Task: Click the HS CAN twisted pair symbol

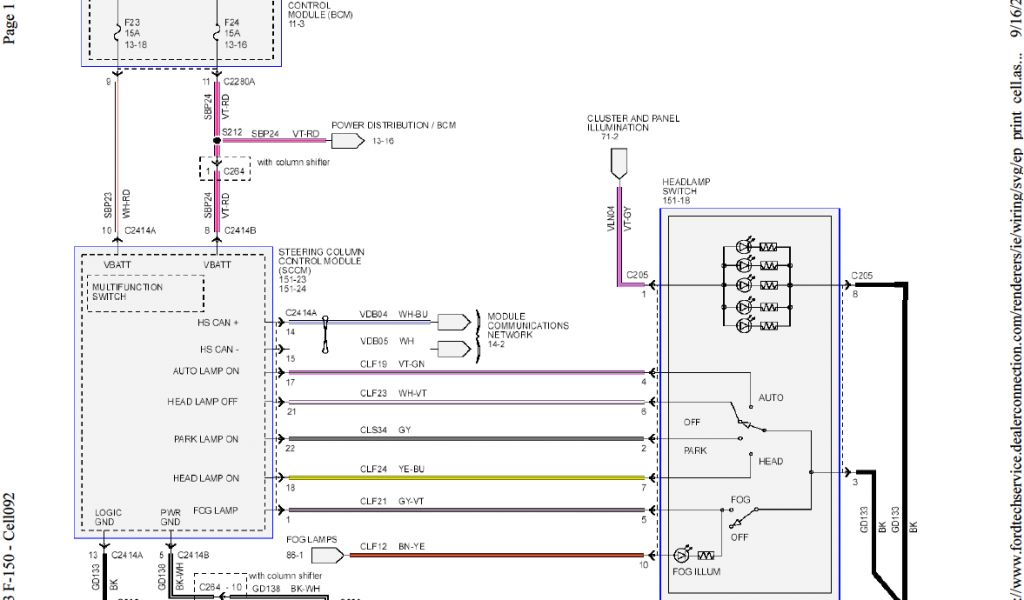Action: [325, 337]
